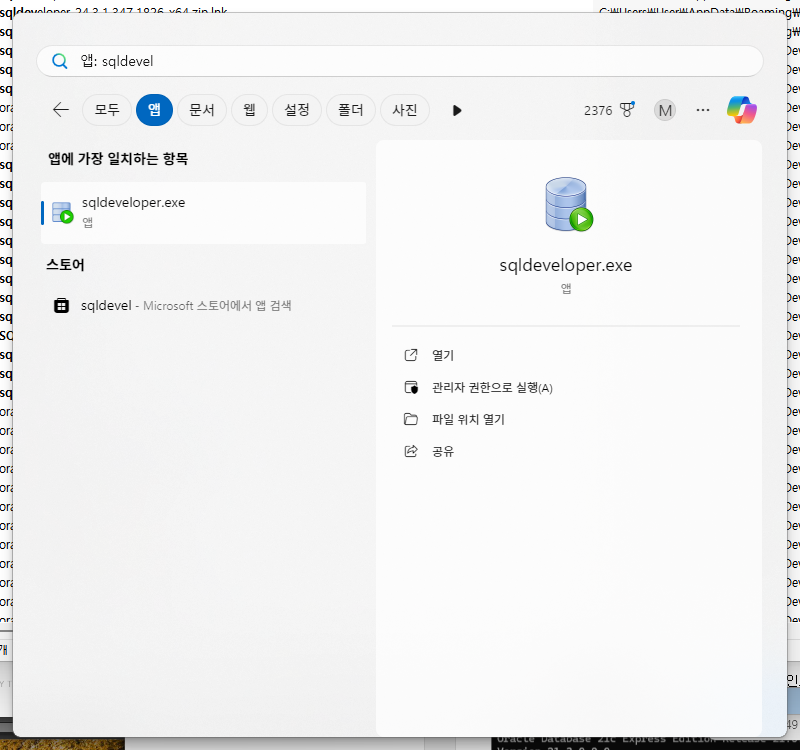Screen dimensions: 800x750
Task: Click the Microsoft Store icon
Action: pyautogui.click(x=62, y=306)
